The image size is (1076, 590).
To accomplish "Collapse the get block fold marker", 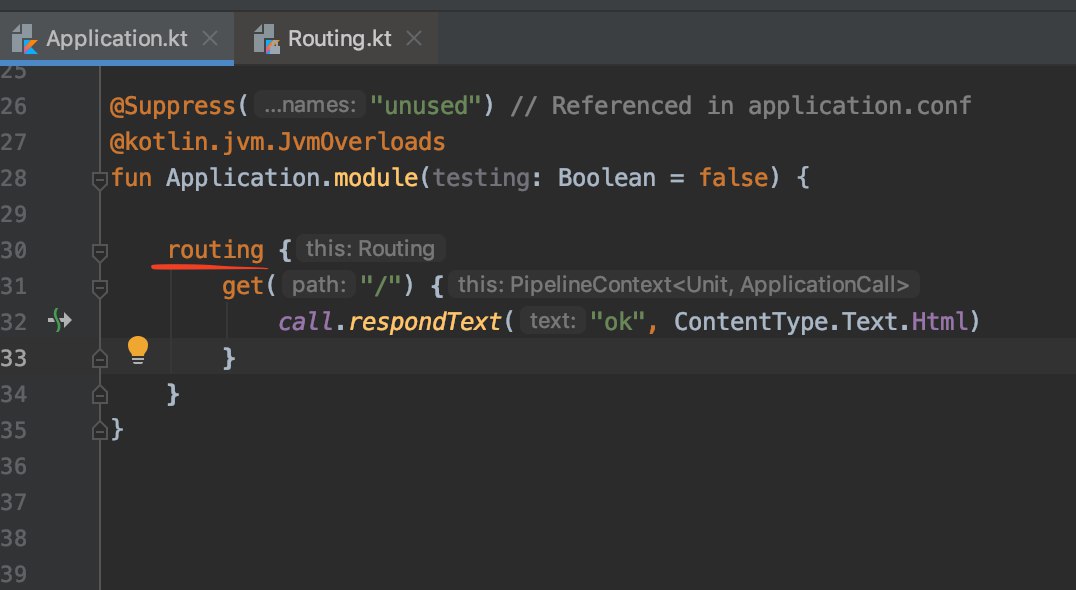I will pyautogui.click(x=100, y=288).
